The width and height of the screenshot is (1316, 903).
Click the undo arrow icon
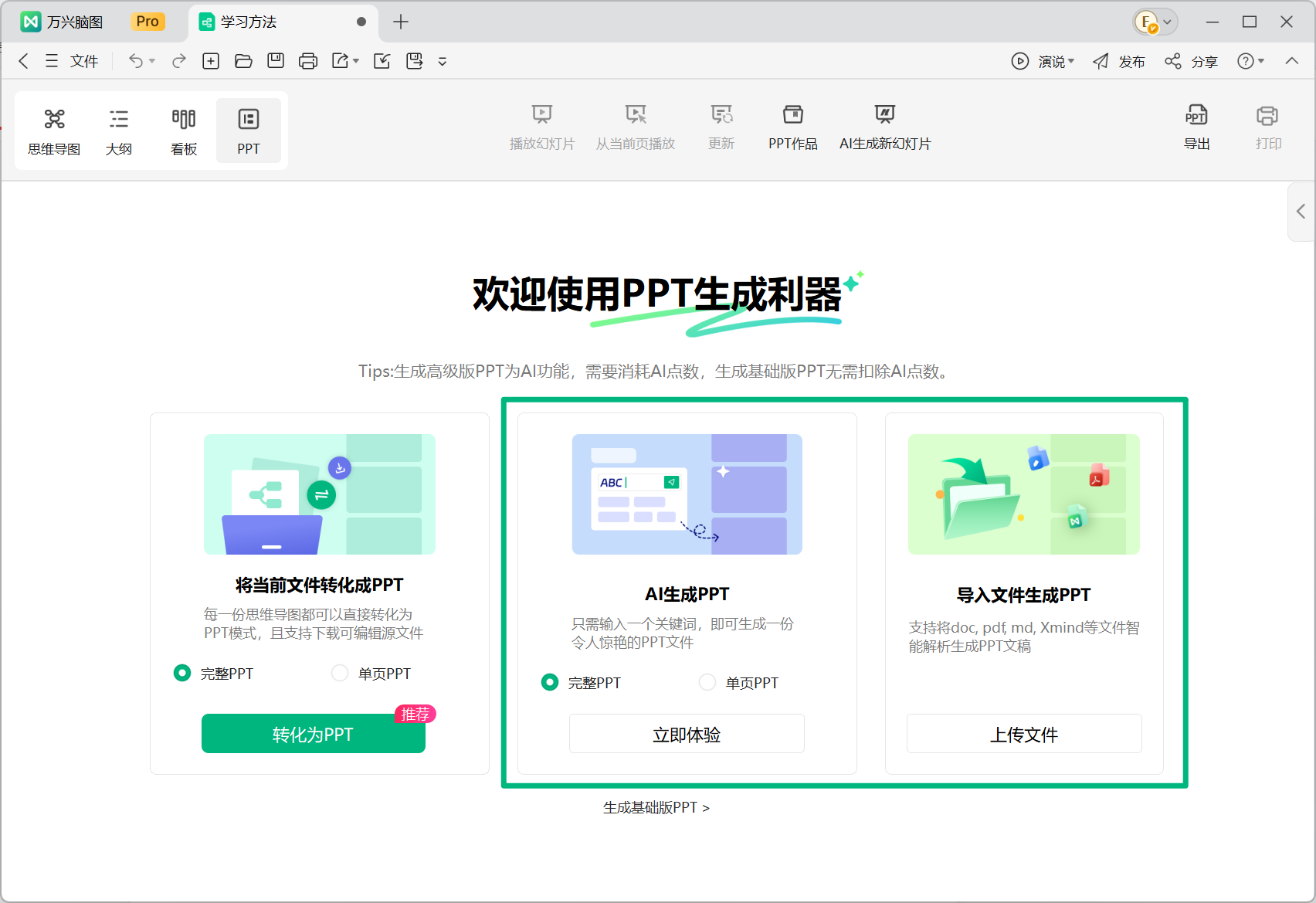click(x=135, y=61)
